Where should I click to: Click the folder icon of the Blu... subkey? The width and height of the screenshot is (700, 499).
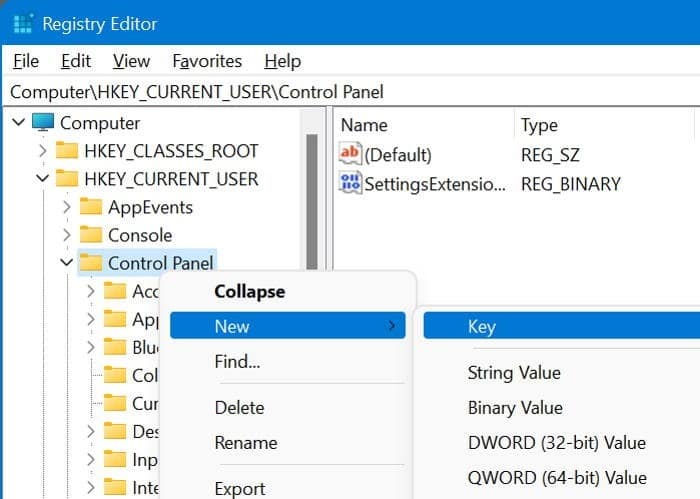(x=115, y=347)
